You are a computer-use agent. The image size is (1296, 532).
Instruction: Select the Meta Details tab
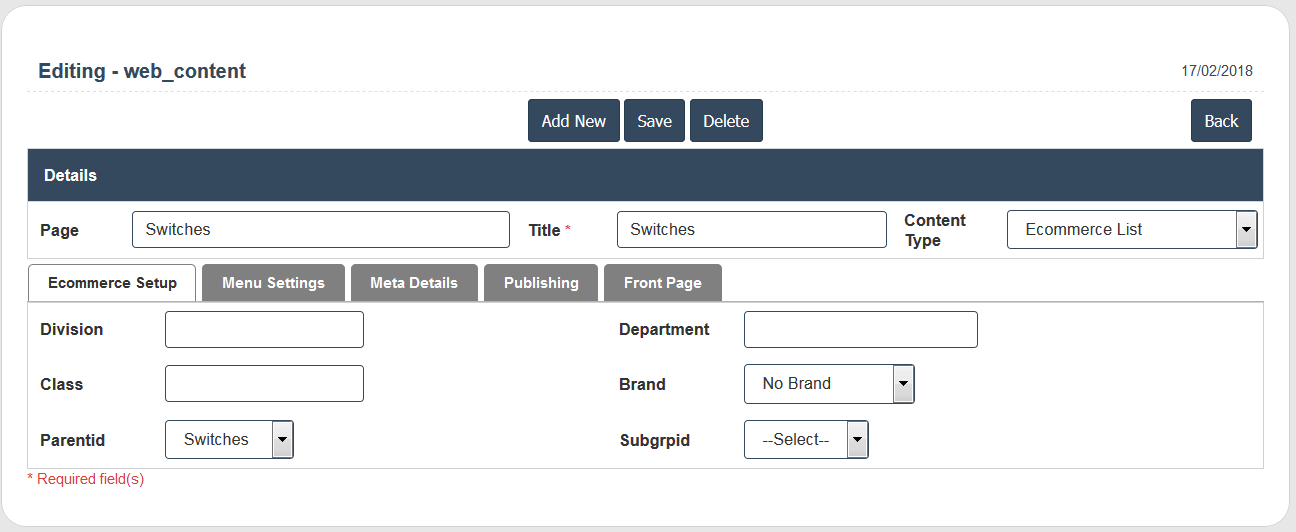(x=413, y=283)
